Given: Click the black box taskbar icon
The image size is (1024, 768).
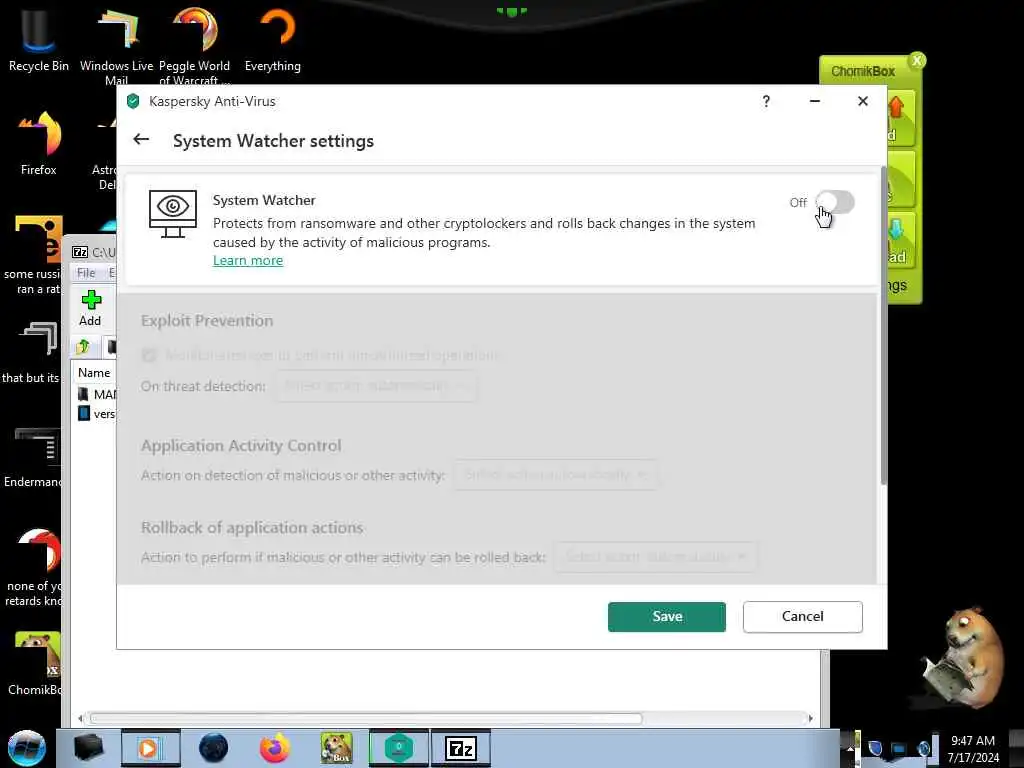Looking at the screenshot, I should tap(88, 748).
